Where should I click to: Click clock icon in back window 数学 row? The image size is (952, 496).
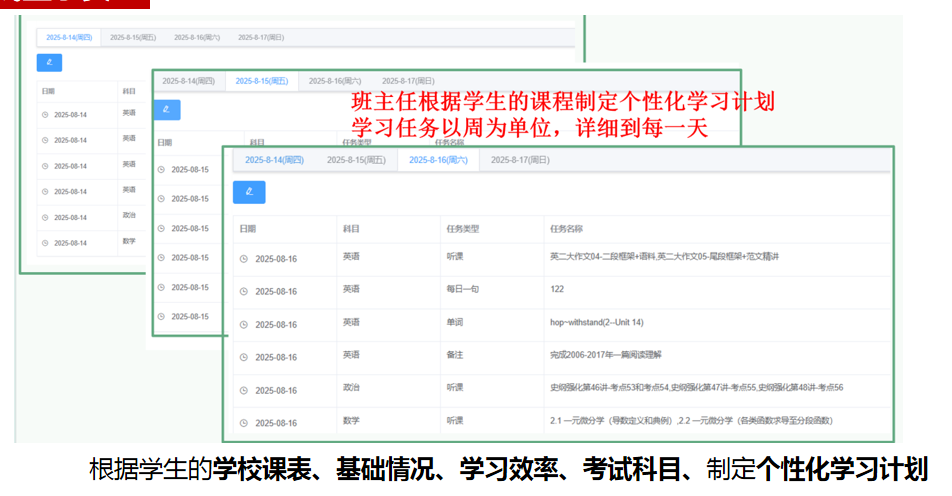(45, 243)
